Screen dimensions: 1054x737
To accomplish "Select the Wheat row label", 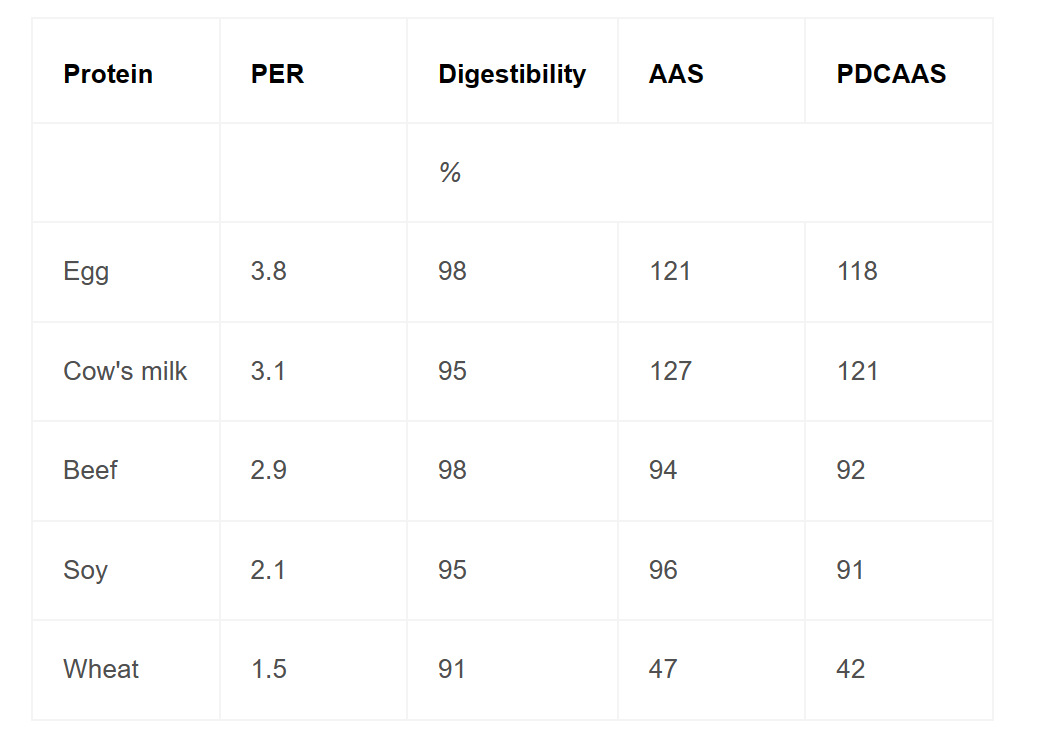I will click(101, 669).
